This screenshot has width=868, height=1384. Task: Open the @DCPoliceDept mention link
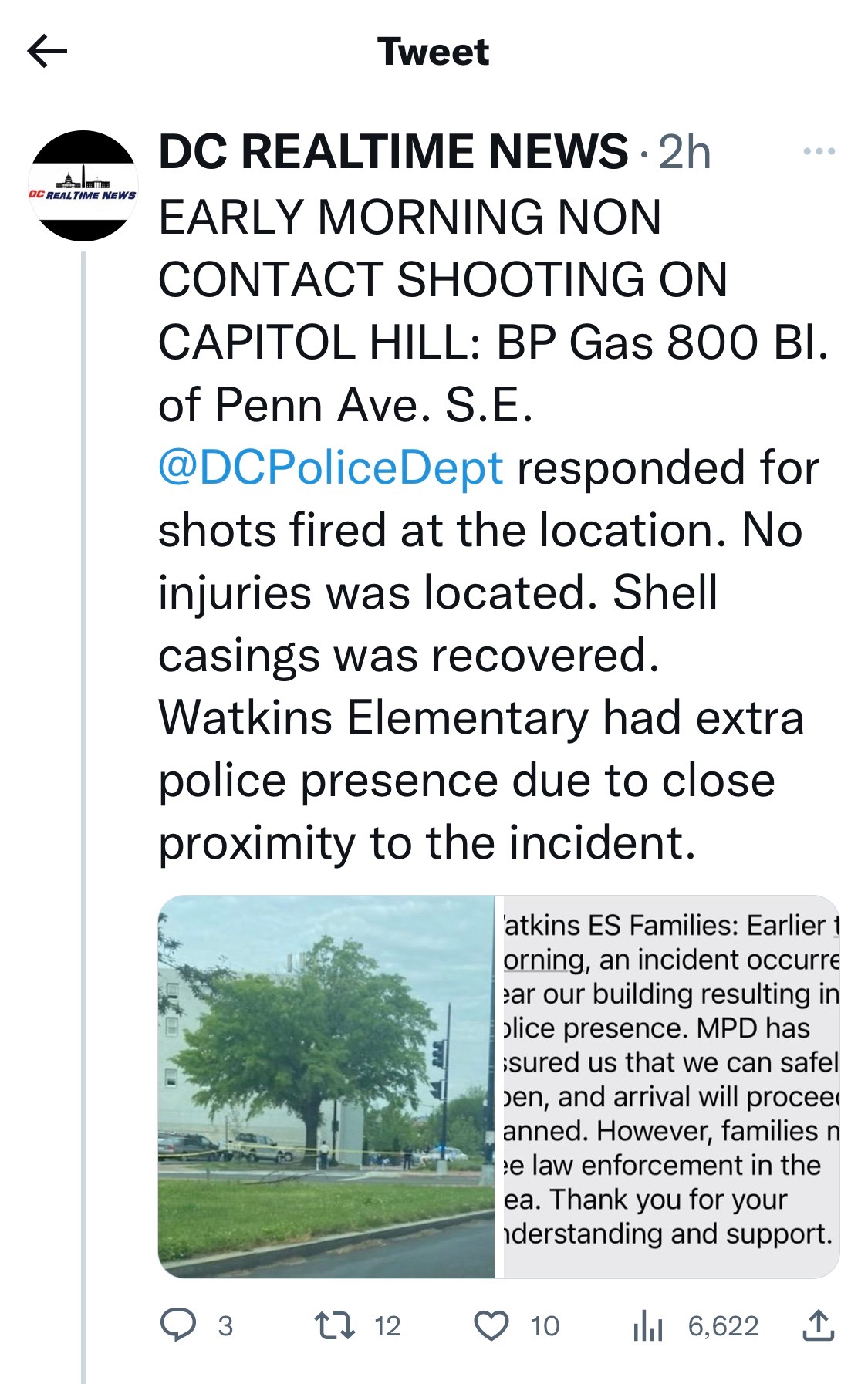330,468
